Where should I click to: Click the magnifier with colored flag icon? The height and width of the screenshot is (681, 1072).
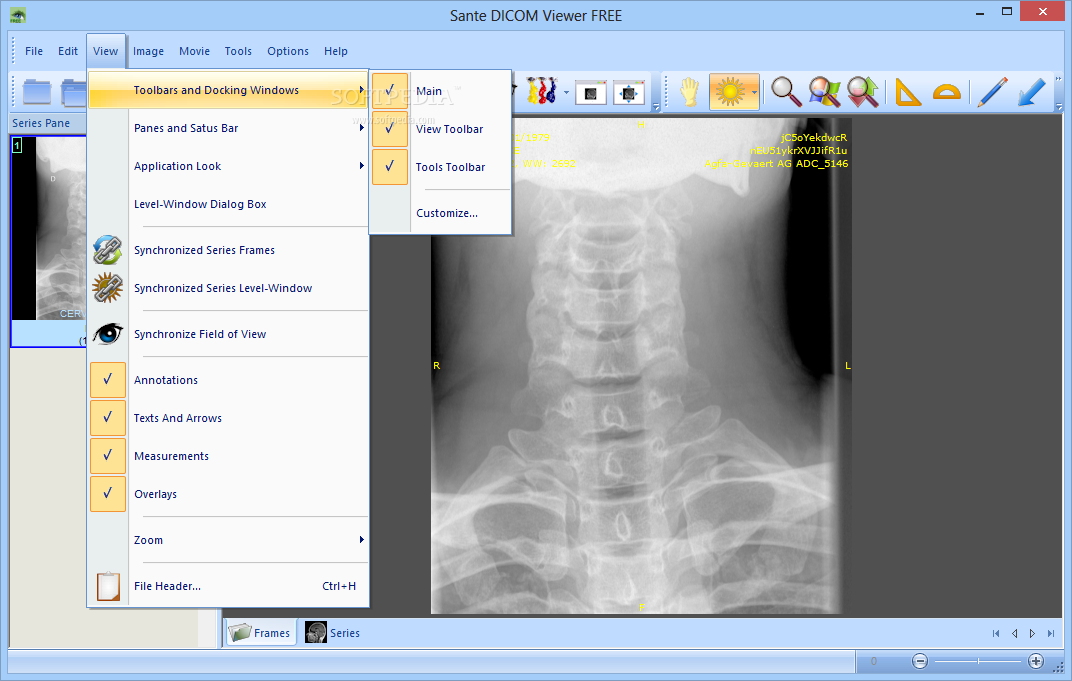click(824, 92)
